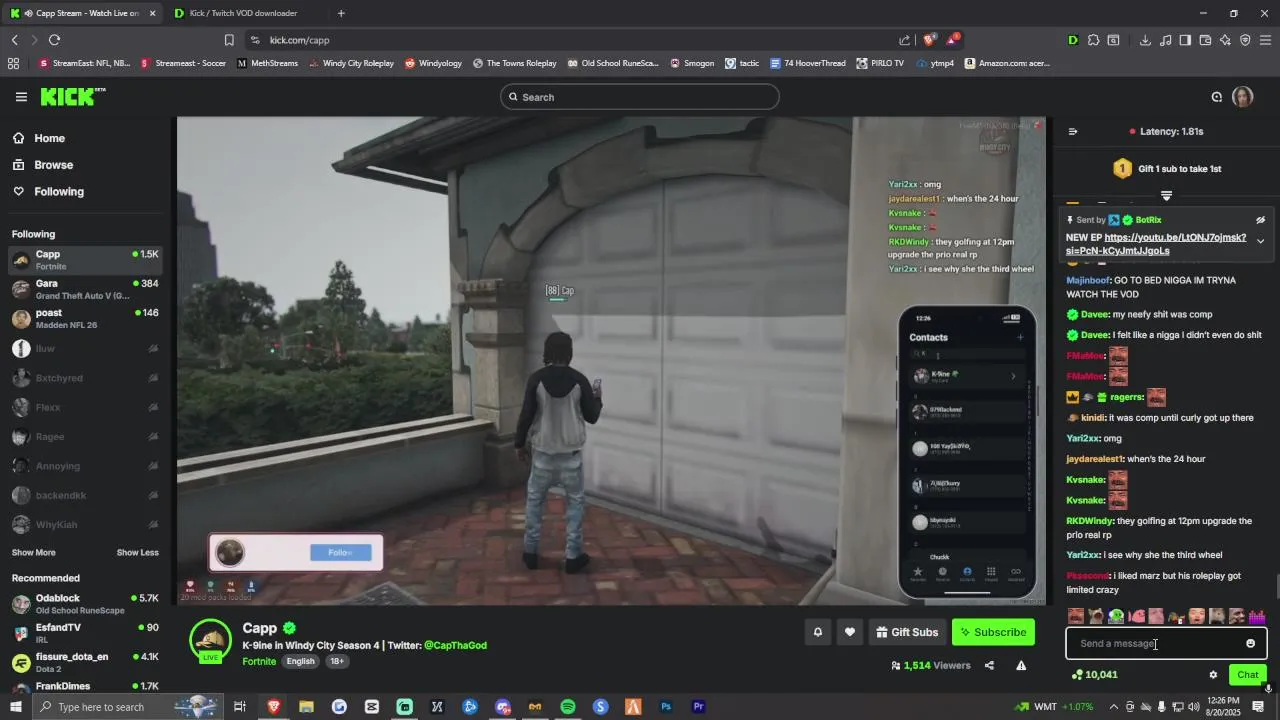Image resolution: width=1280 pixels, height=720 pixels.
Task: Click the 10,041 channel points balance
Action: click(1094, 675)
